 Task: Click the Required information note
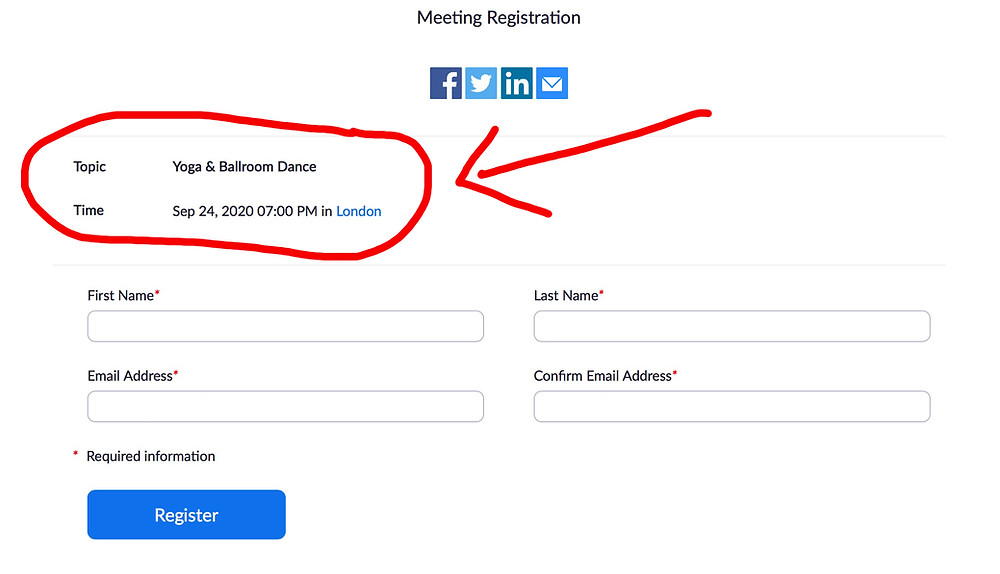(151, 456)
